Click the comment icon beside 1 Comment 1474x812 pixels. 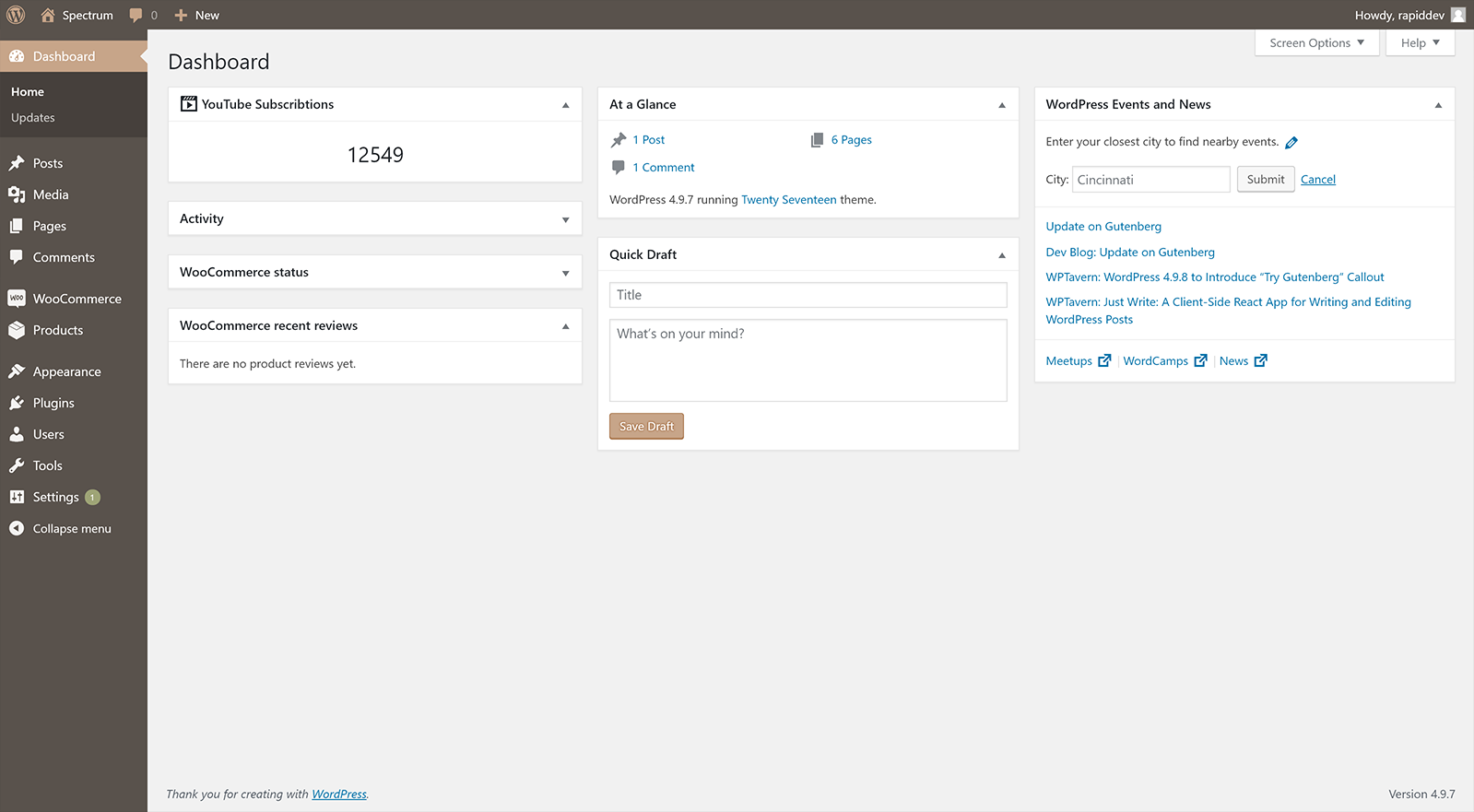(619, 168)
